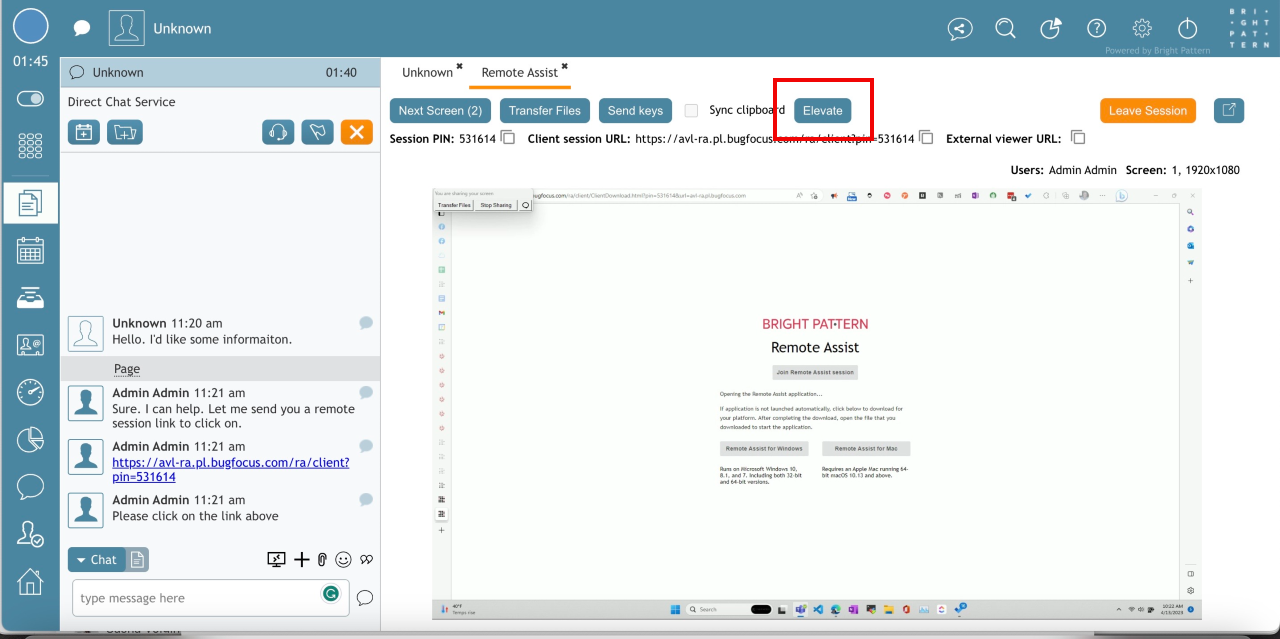Switch to the Unknown tab
The width and height of the screenshot is (1280, 639).
point(427,72)
